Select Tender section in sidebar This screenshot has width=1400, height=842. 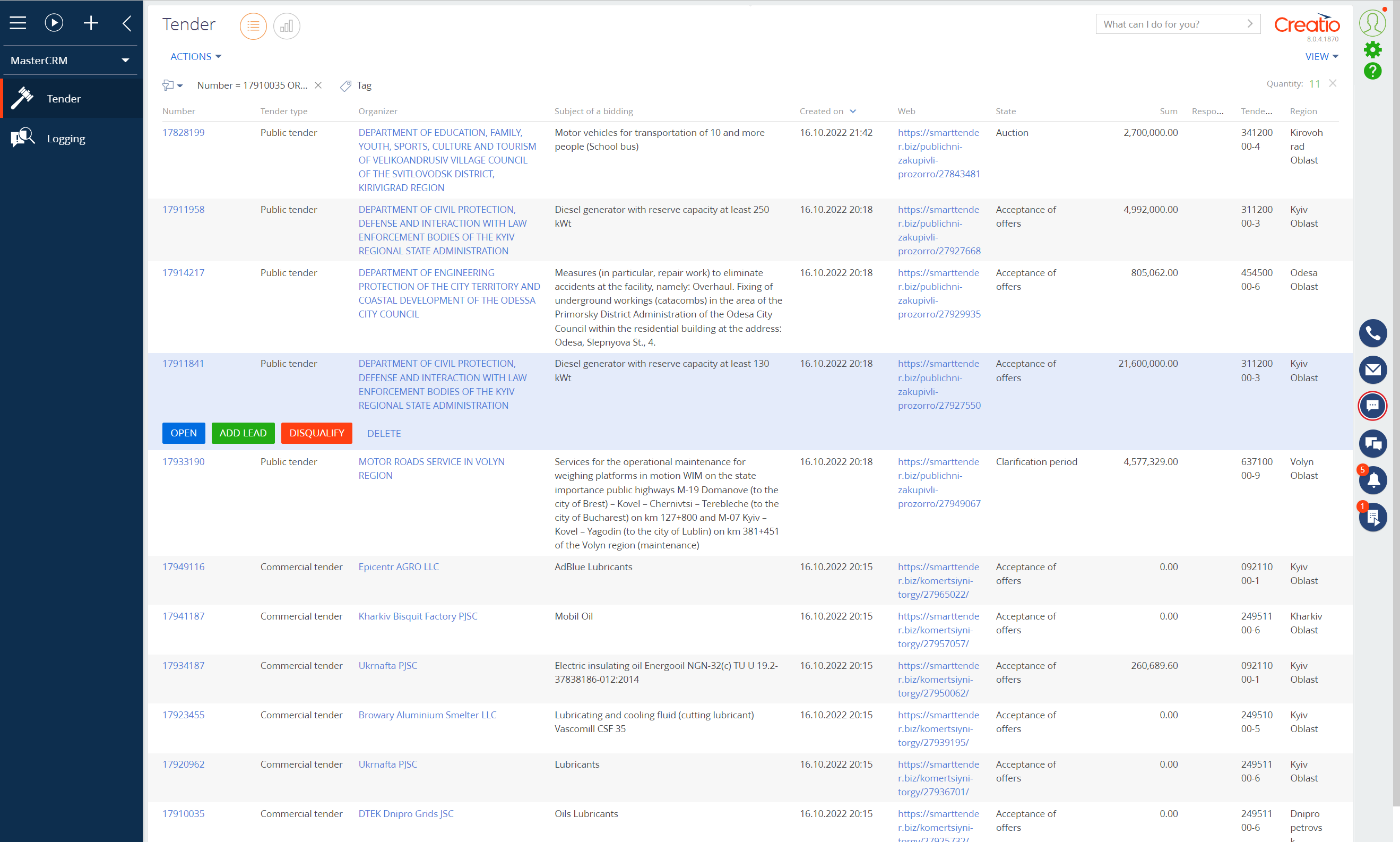coord(64,99)
